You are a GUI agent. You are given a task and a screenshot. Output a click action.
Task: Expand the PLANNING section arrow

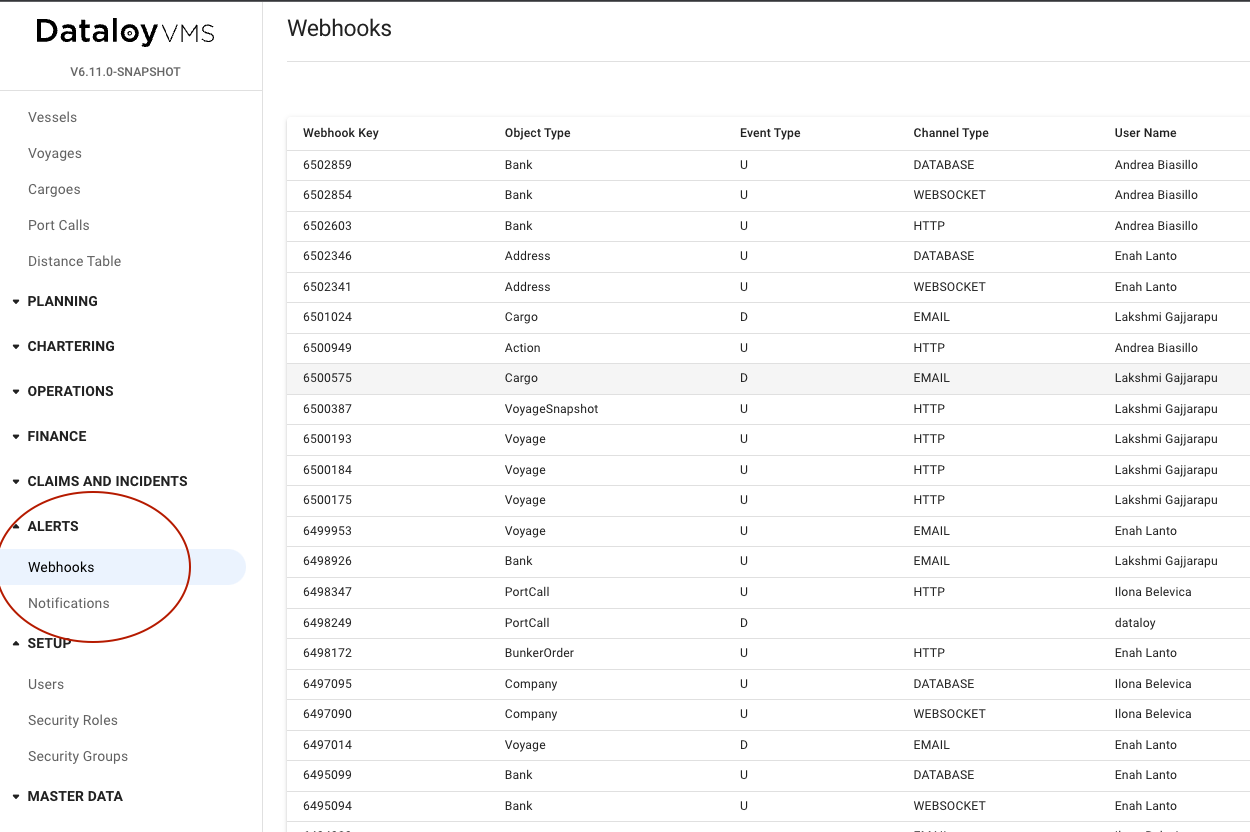click(16, 301)
